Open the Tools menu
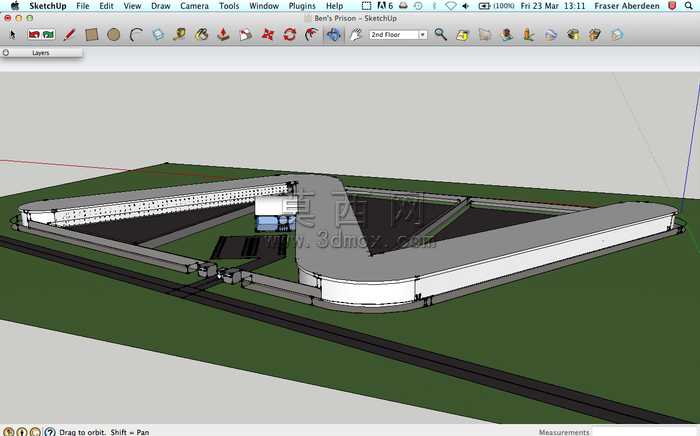700x436 pixels. (x=229, y=6)
